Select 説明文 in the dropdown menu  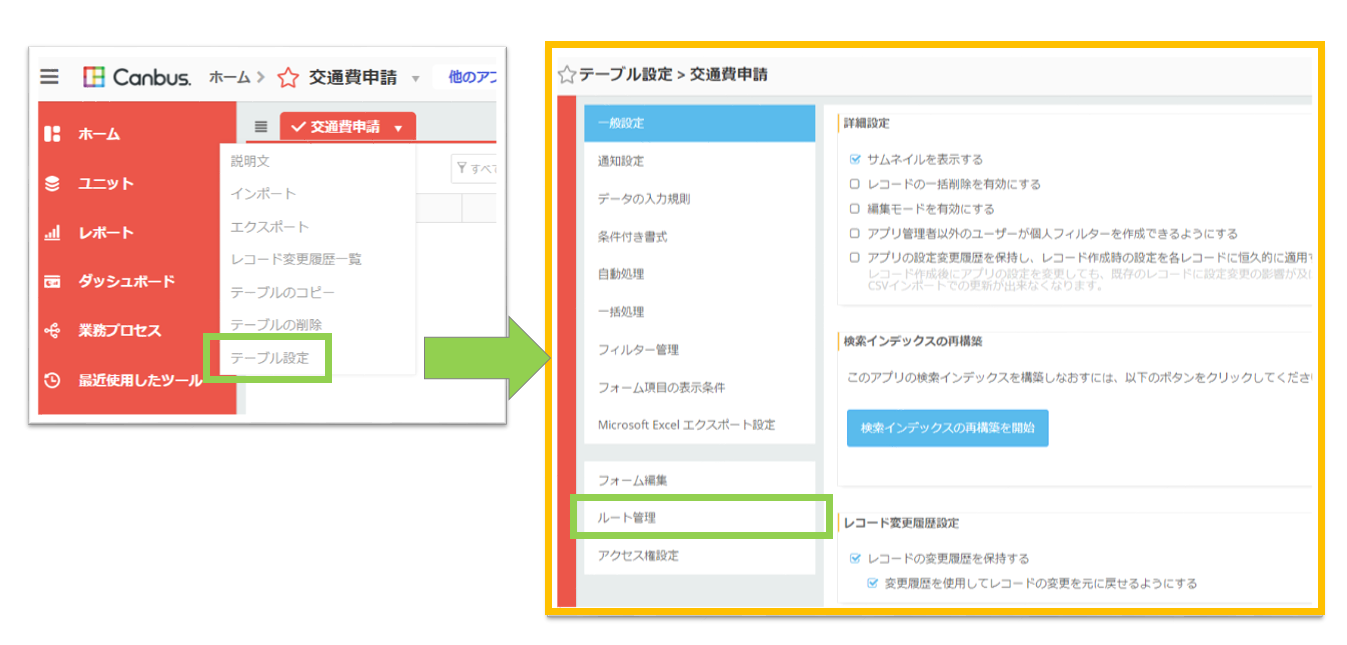coord(250,160)
